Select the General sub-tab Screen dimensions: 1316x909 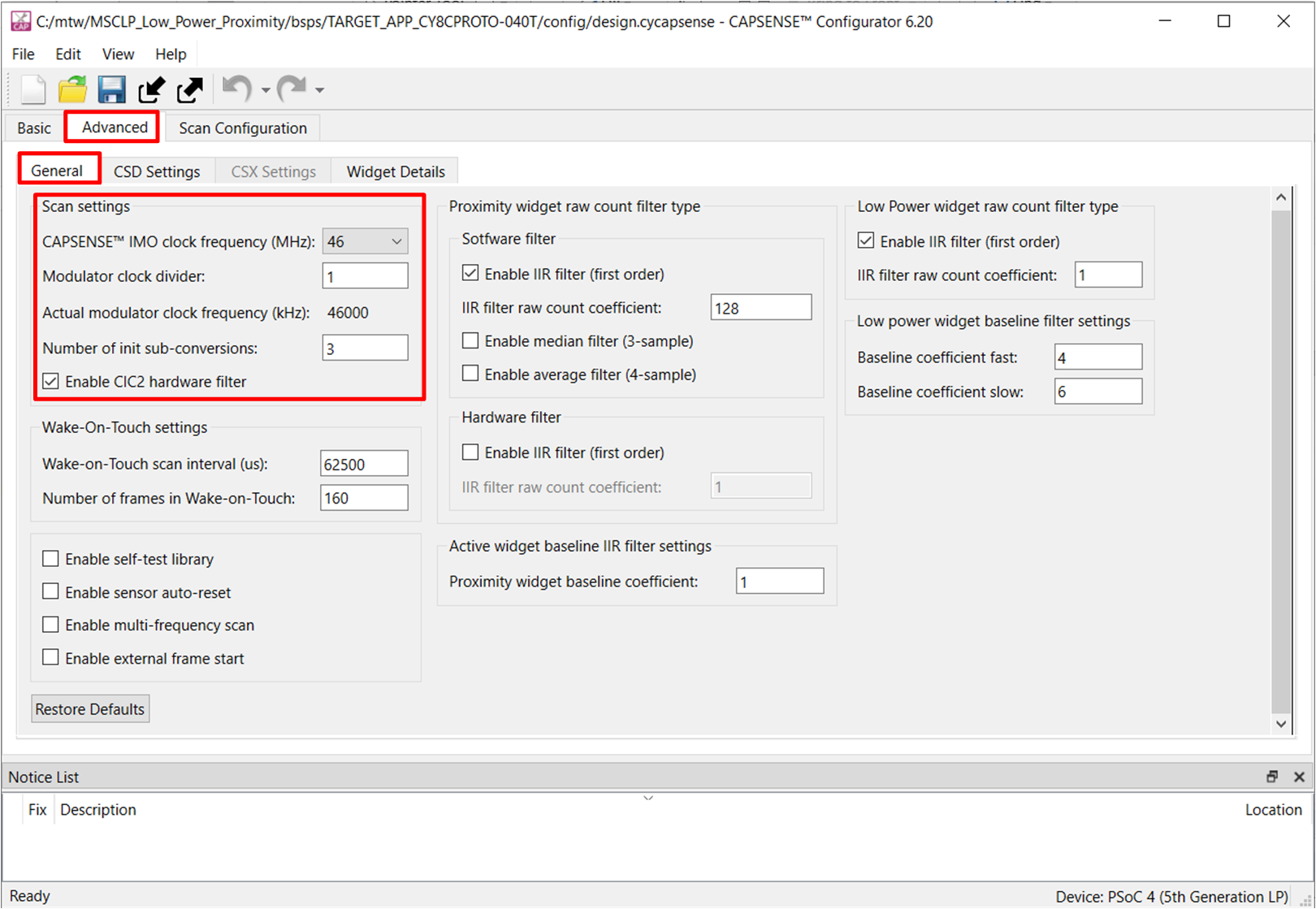click(x=57, y=171)
